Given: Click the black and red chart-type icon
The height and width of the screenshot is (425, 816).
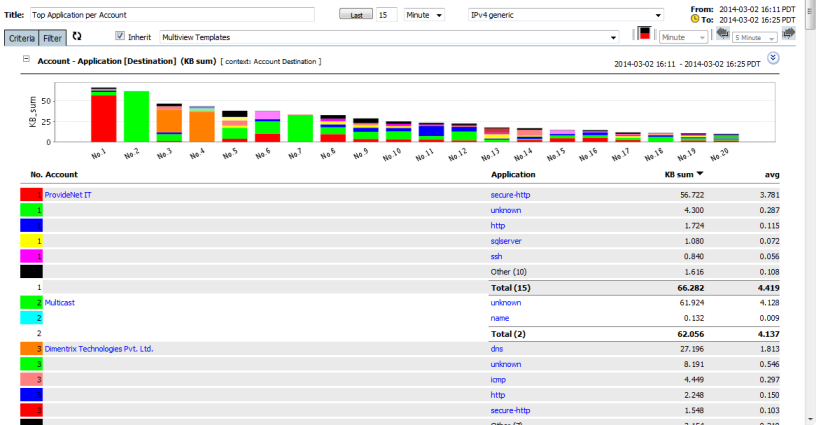Looking at the screenshot, I should [x=645, y=34].
